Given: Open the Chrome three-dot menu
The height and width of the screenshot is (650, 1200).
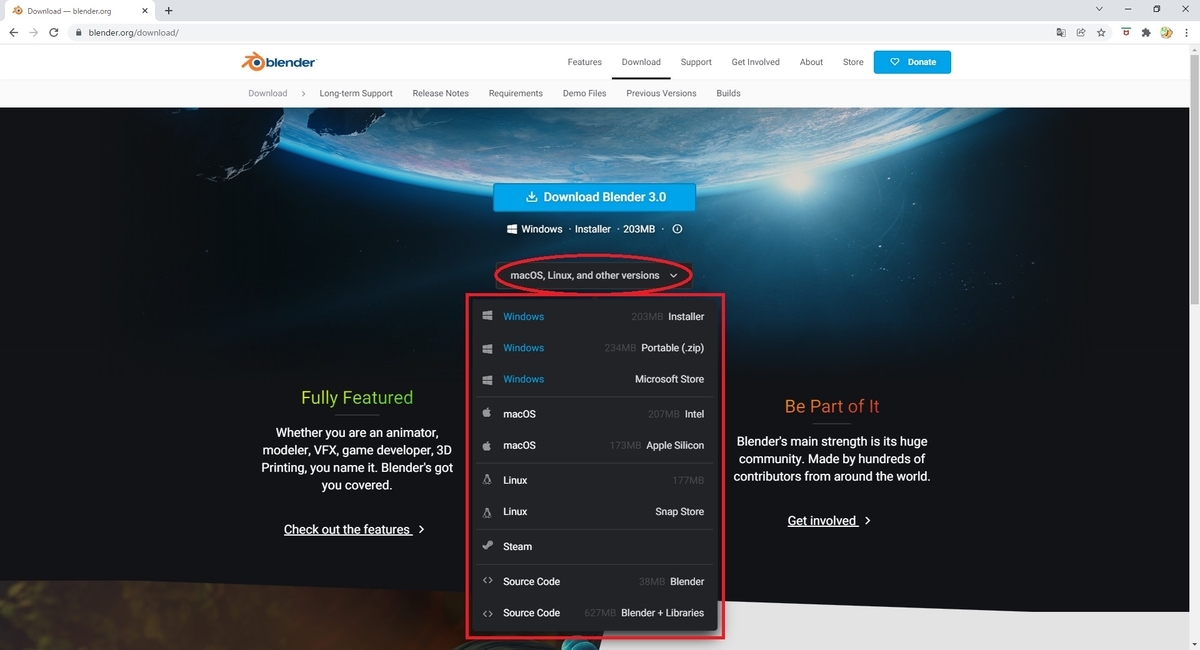Looking at the screenshot, I should pos(1187,32).
